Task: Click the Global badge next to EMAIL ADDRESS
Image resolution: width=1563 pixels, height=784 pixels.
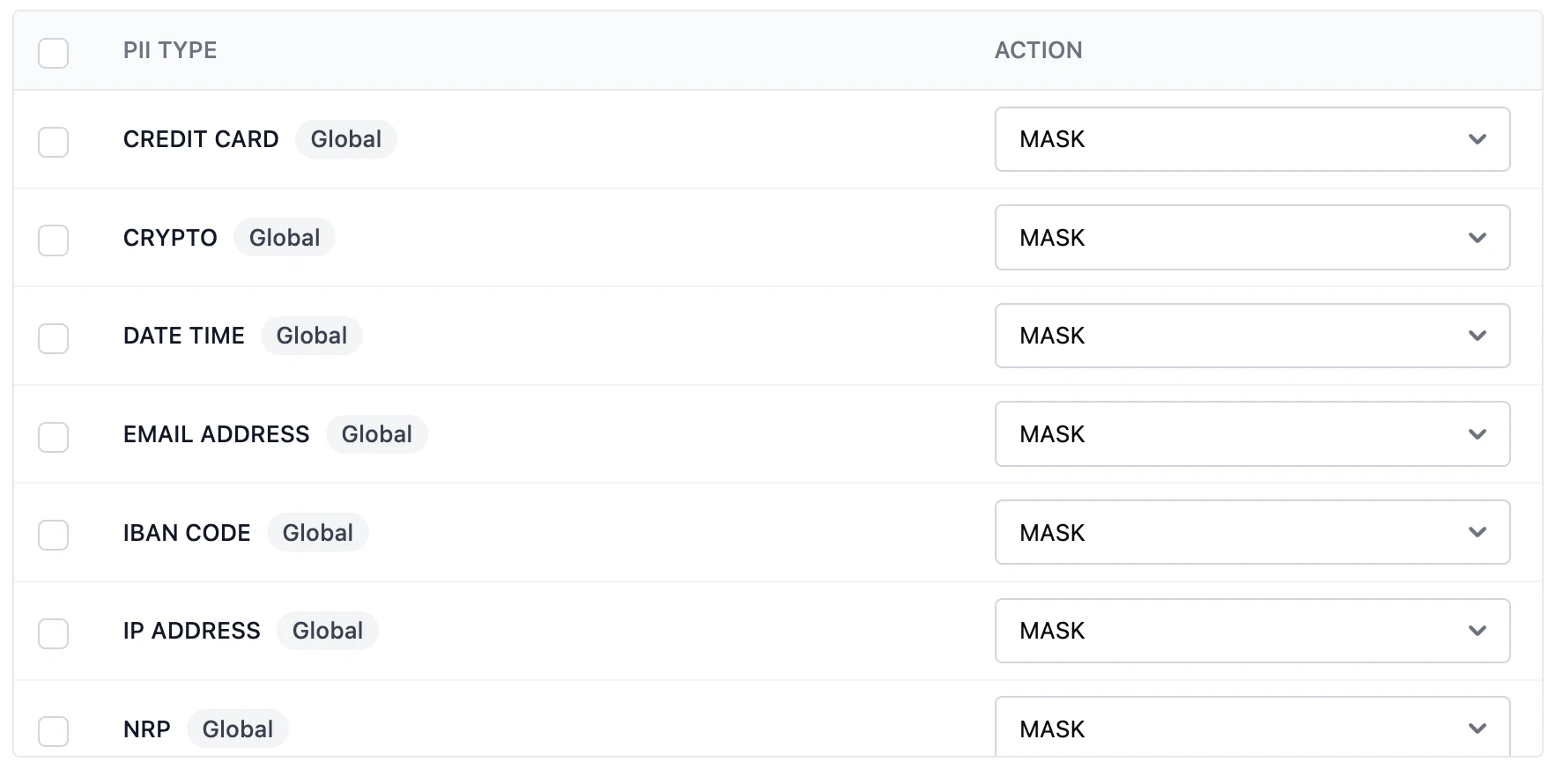Action: (376, 433)
